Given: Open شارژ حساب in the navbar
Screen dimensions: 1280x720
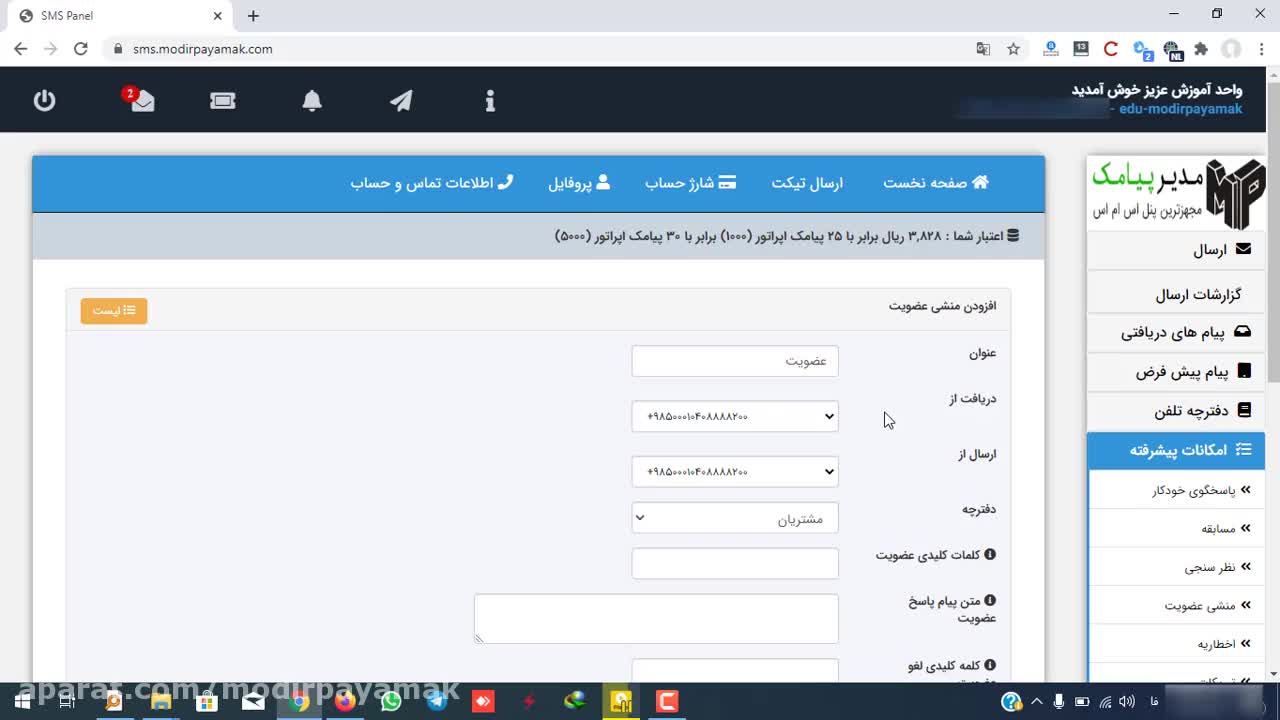Looking at the screenshot, I should pos(690,183).
